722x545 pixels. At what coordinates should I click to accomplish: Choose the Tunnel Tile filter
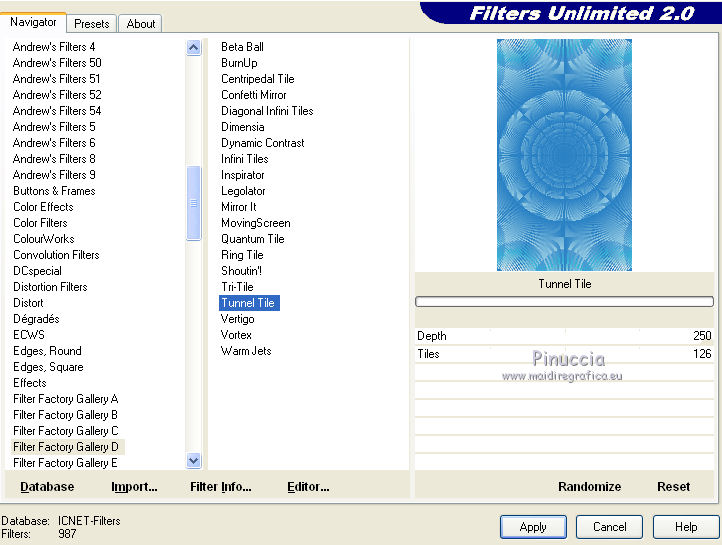click(x=249, y=303)
